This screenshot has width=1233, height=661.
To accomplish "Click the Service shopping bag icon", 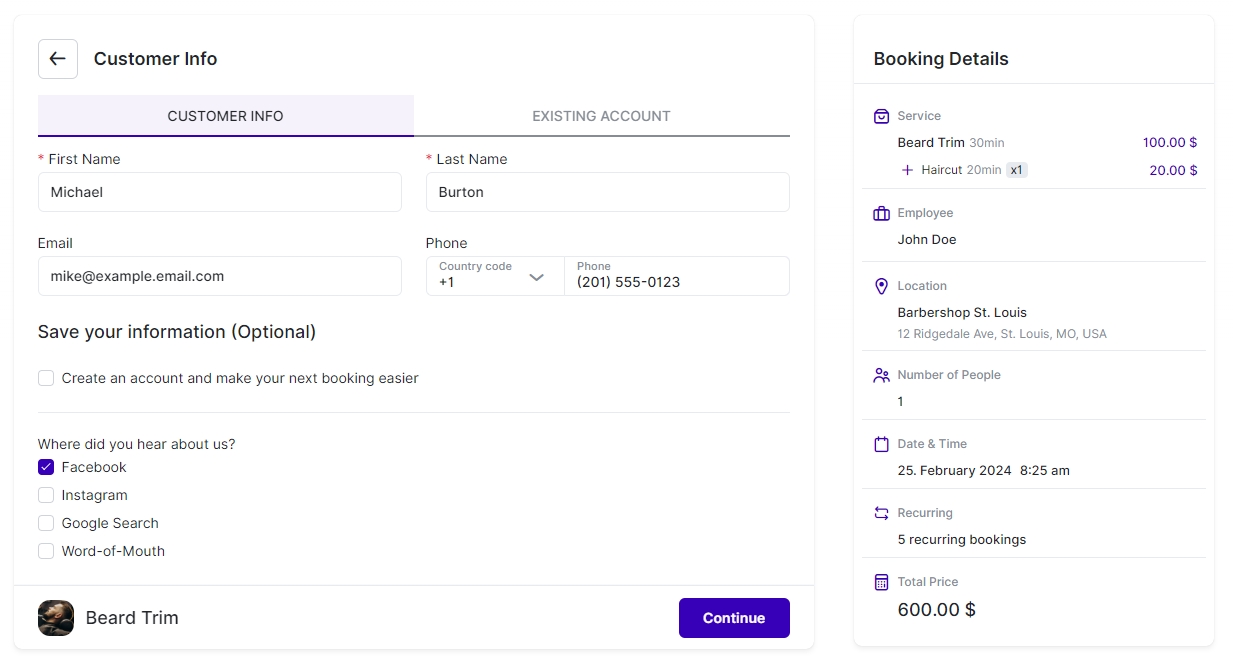I will [881, 116].
